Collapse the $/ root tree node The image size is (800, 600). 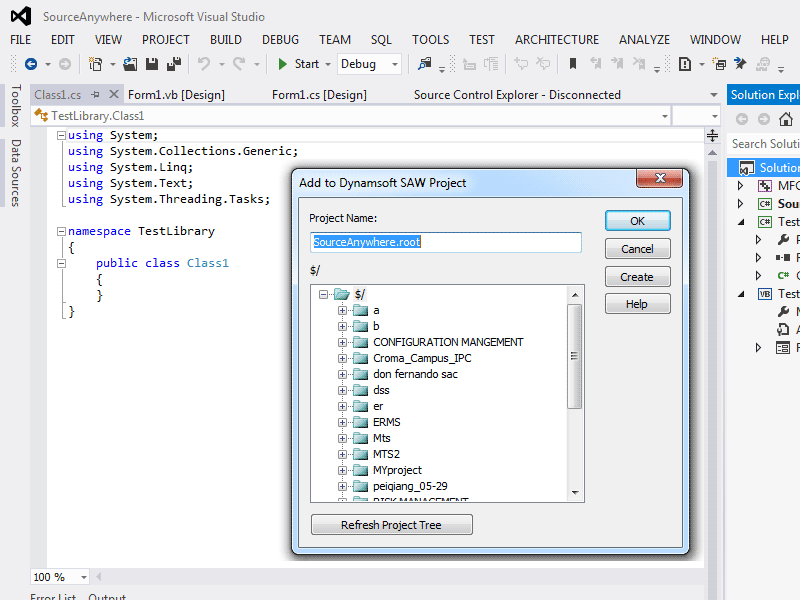[x=323, y=294]
